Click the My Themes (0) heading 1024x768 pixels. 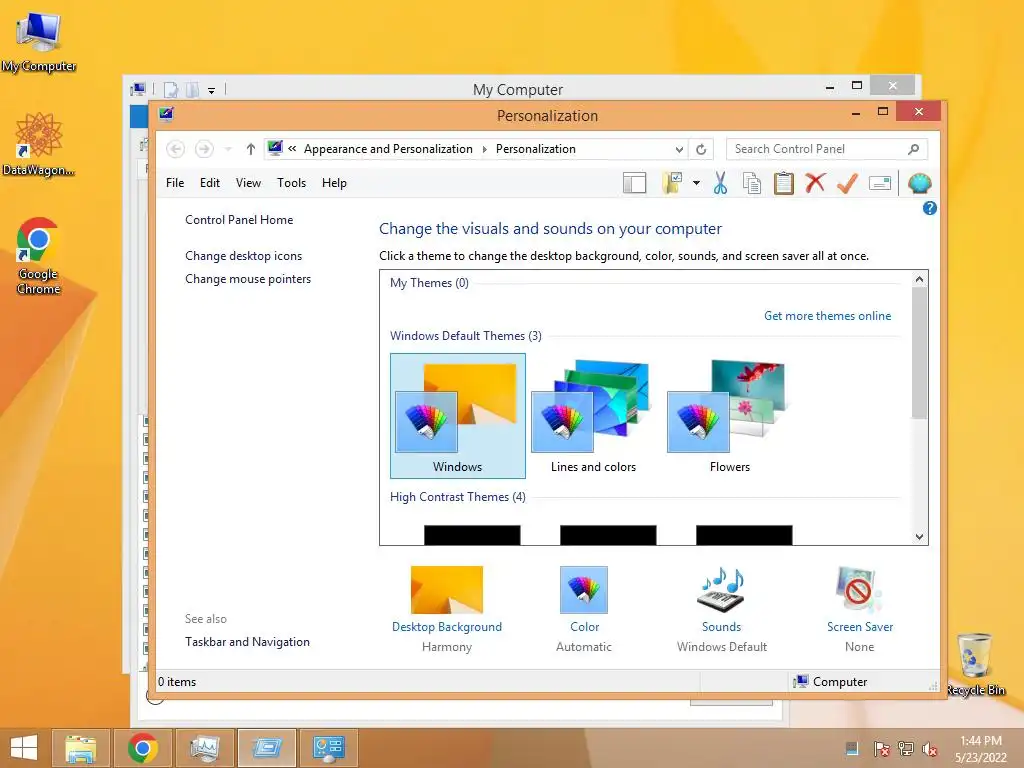429,283
